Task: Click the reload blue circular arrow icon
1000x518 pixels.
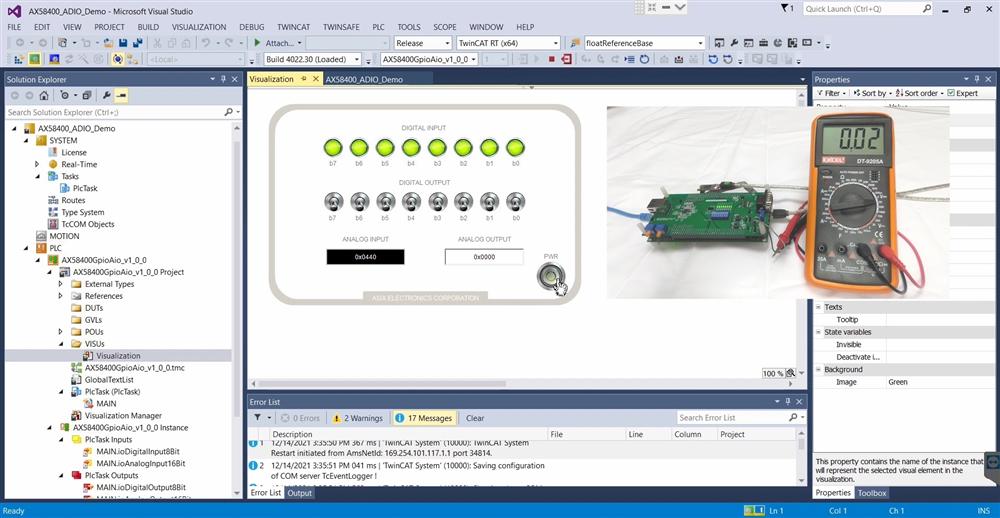Action: pos(645,59)
